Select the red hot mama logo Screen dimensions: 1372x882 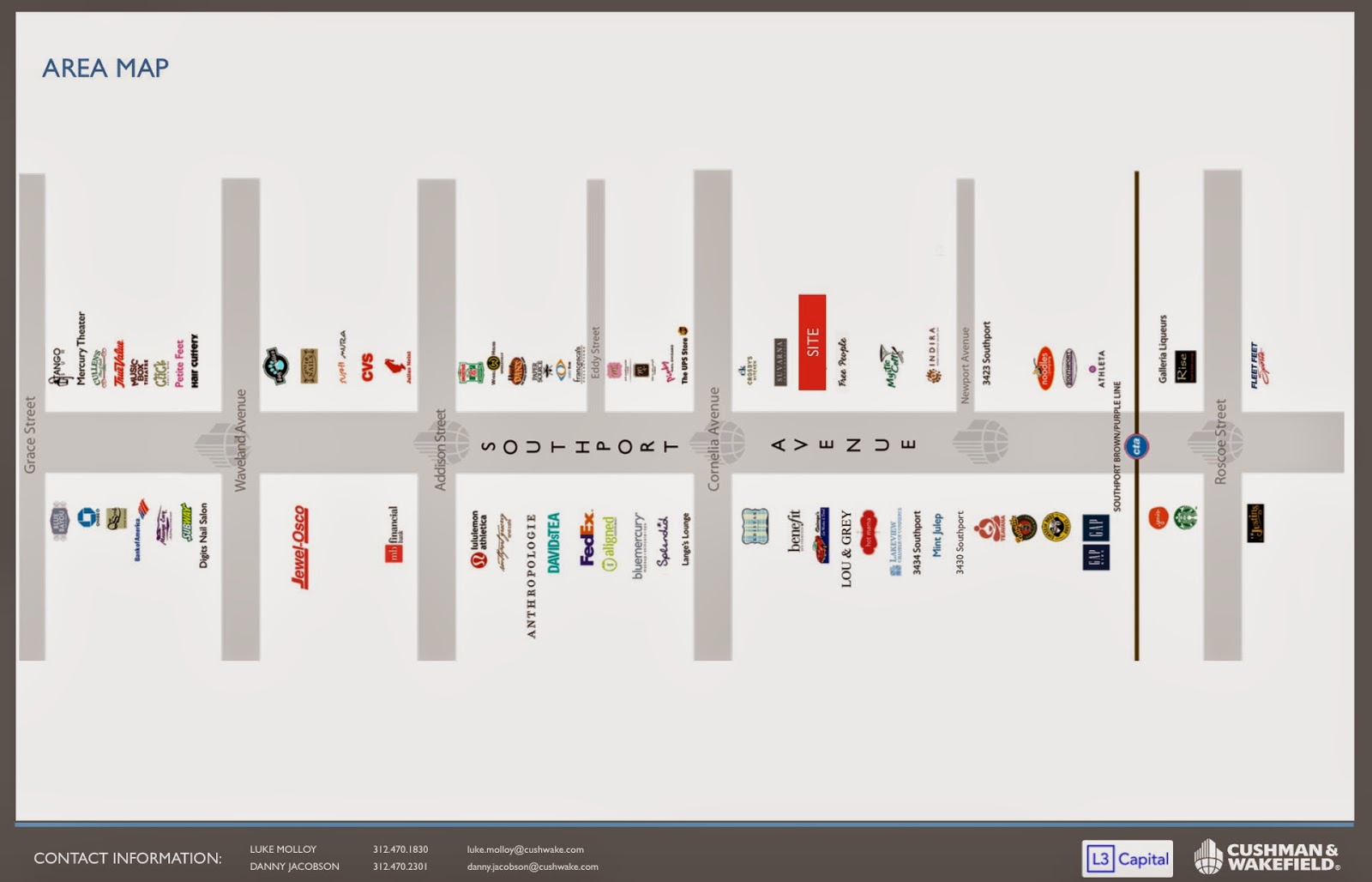tap(868, 532)
